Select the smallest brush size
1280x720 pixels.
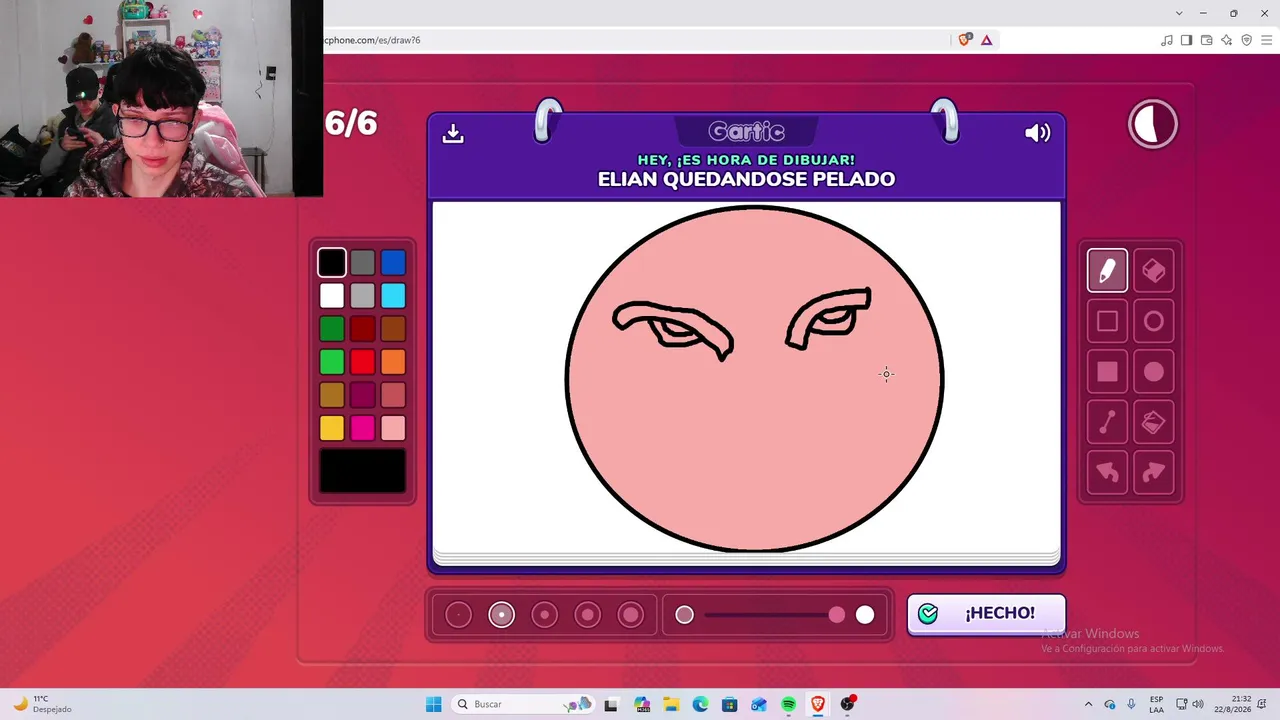(x=458, y=615)
